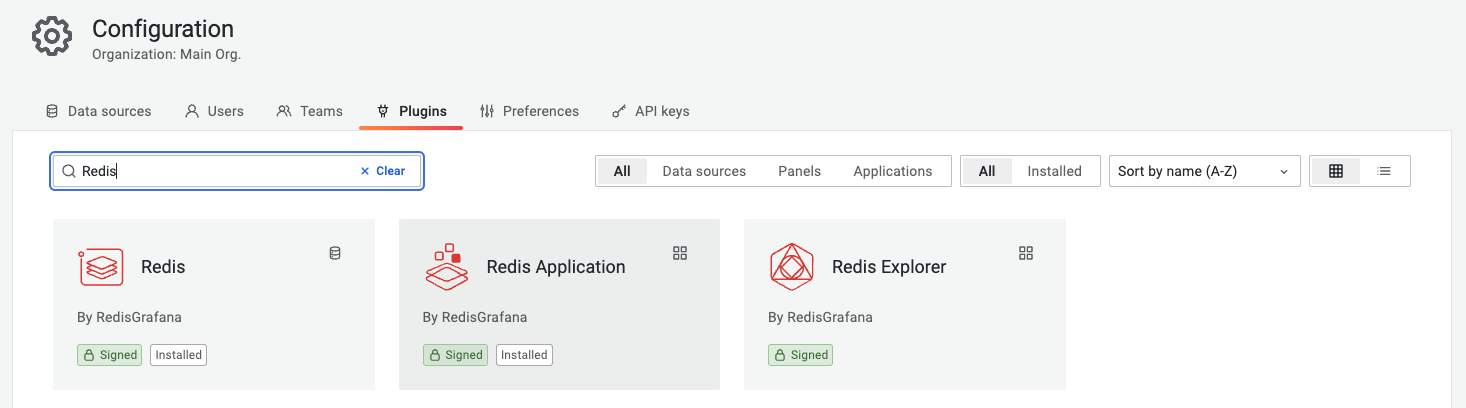Go to the Preferences tab
Image resolution: width=1466 pixels, height=408 pixels.
[x=529, y=111]
